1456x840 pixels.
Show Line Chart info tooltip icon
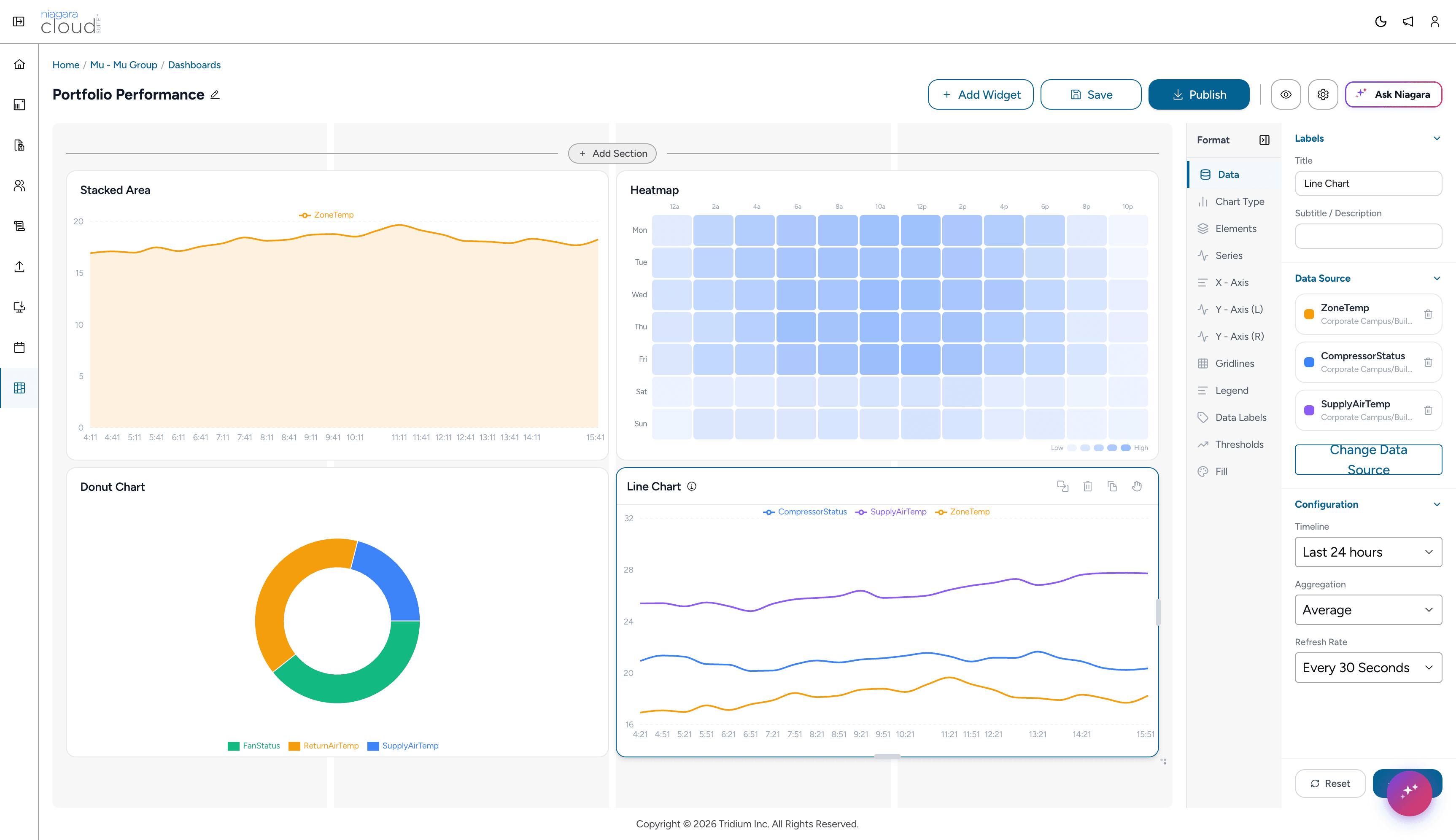[x=692, y=486]
